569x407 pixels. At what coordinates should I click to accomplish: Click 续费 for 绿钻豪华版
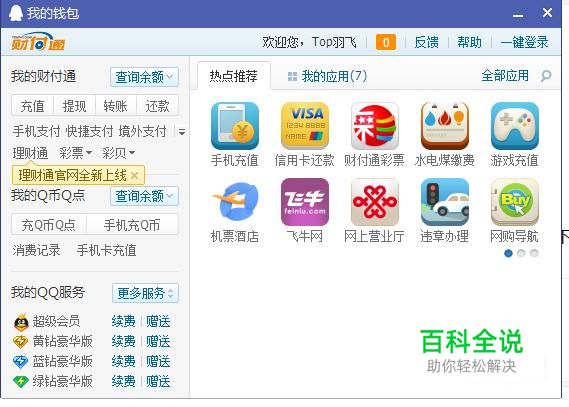(123, 381)
